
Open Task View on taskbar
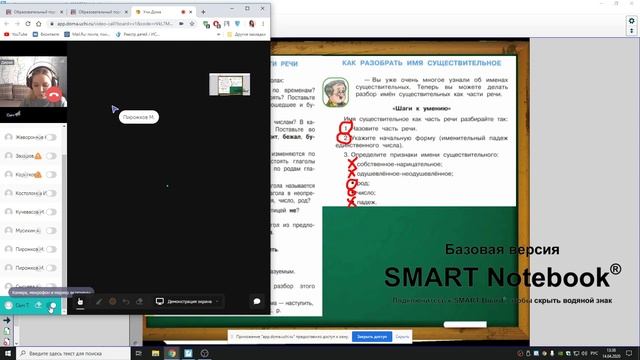[x=139, y=353]
